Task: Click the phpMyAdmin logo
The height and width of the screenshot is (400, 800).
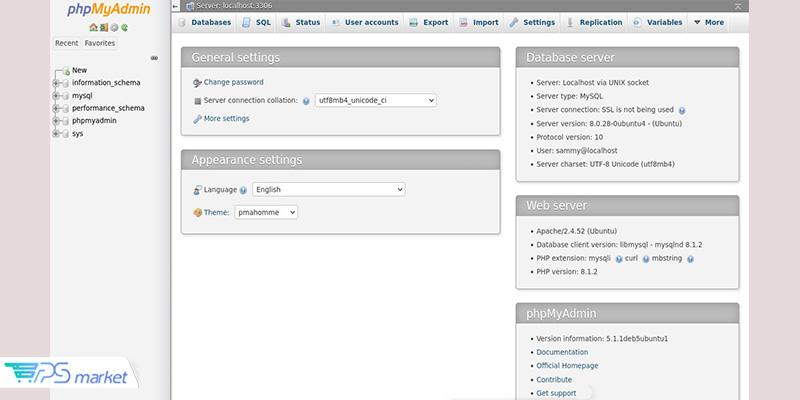Action: [109, 9]
